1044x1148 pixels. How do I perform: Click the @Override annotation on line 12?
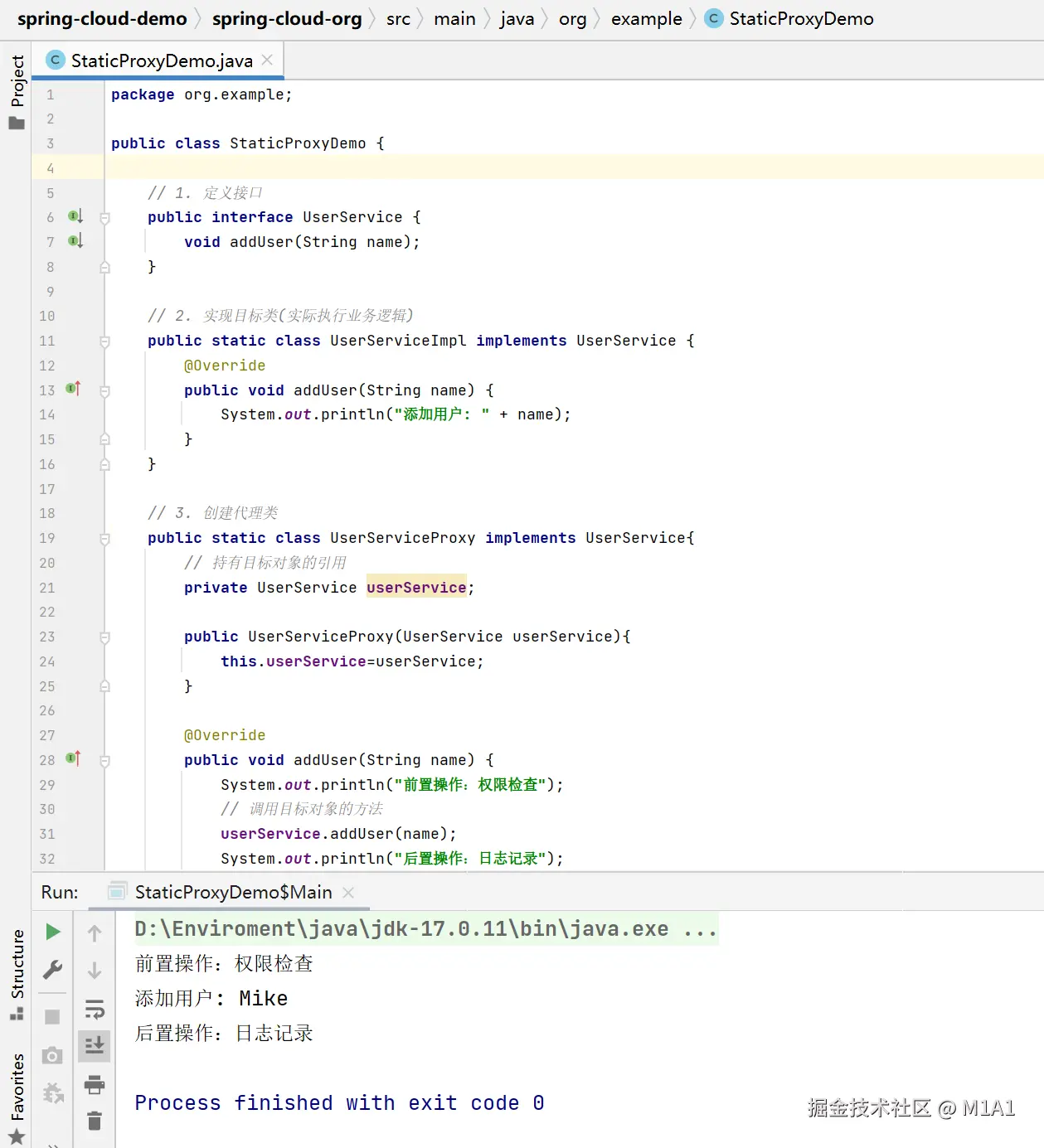click(x=225, y=366)
